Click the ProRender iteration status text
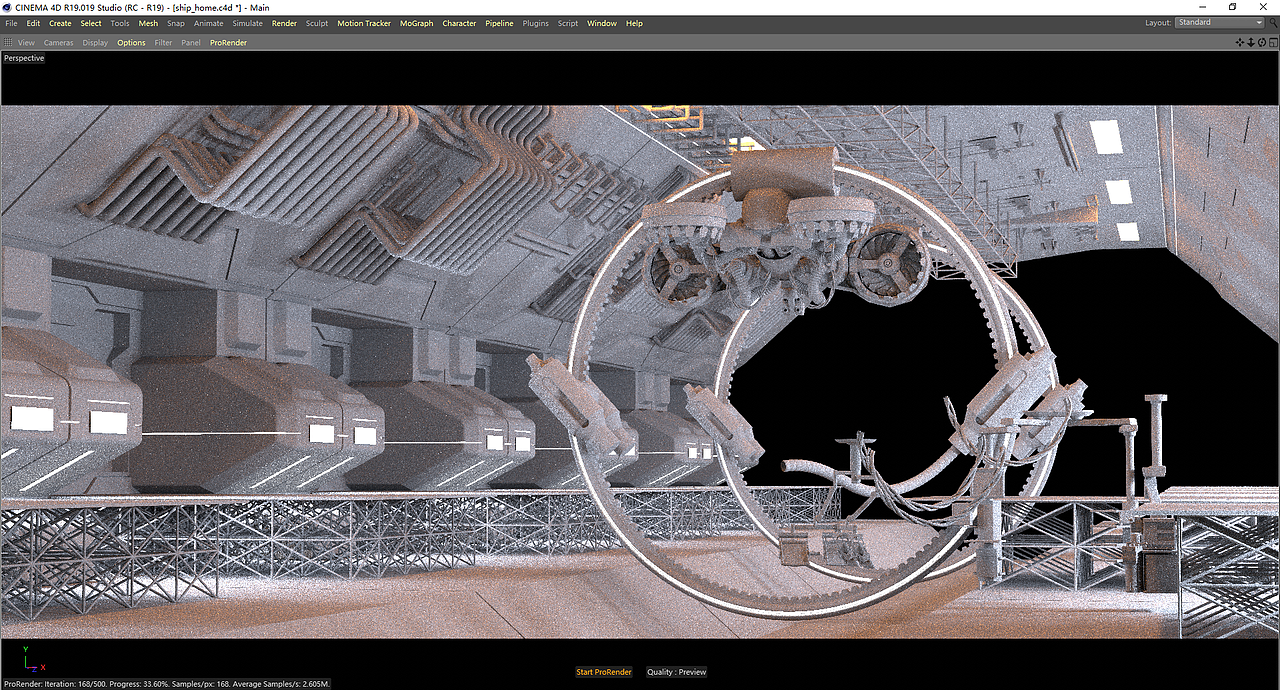1280x690 pixels. tap(166, 684)
